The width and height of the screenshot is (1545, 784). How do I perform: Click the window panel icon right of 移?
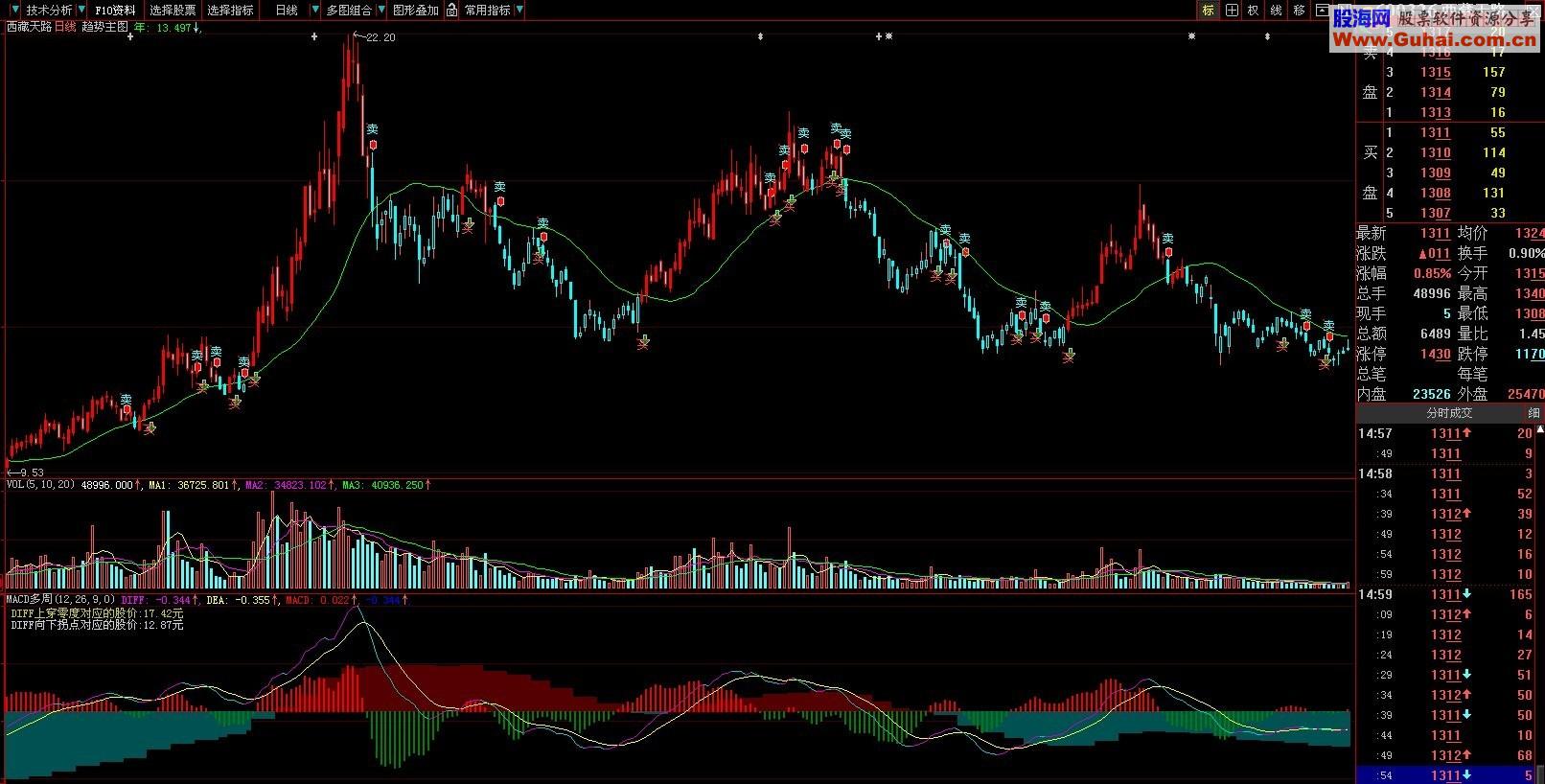coord(1323,10)
